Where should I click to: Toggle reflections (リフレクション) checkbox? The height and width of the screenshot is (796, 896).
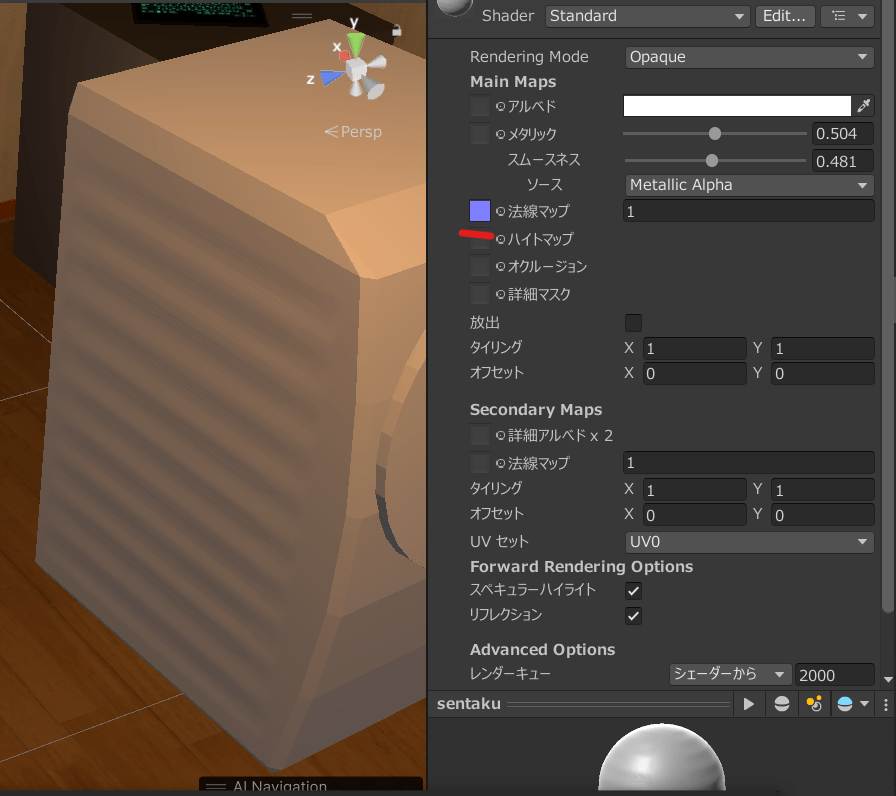[633, 615]
